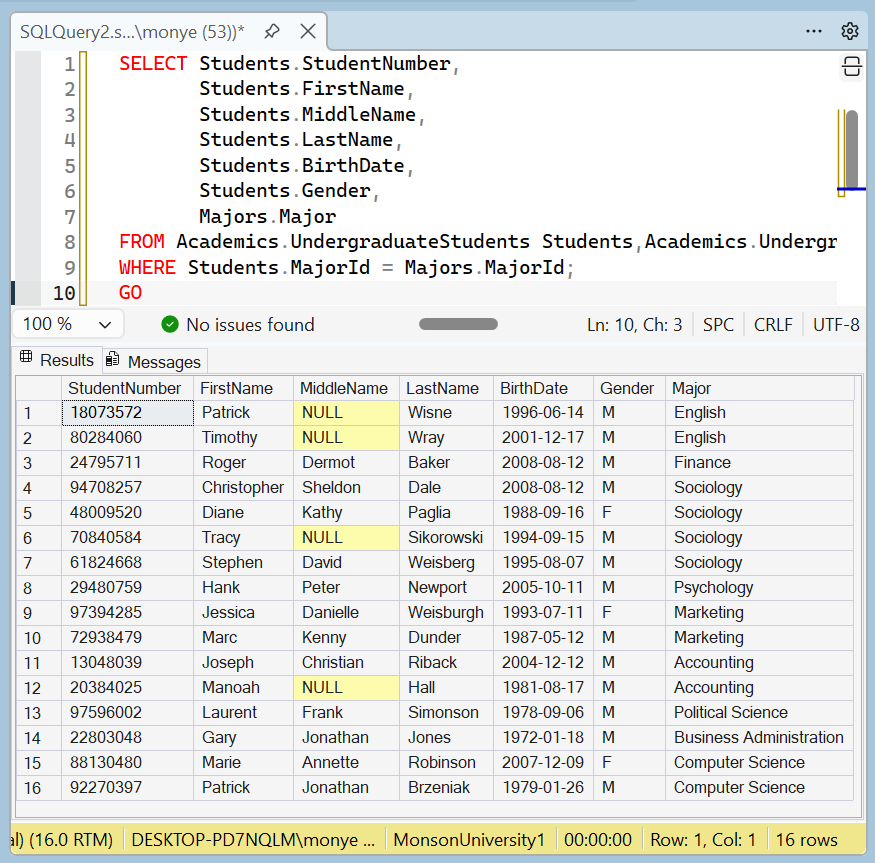Select row header 16 in results grid

pos(39,787)
